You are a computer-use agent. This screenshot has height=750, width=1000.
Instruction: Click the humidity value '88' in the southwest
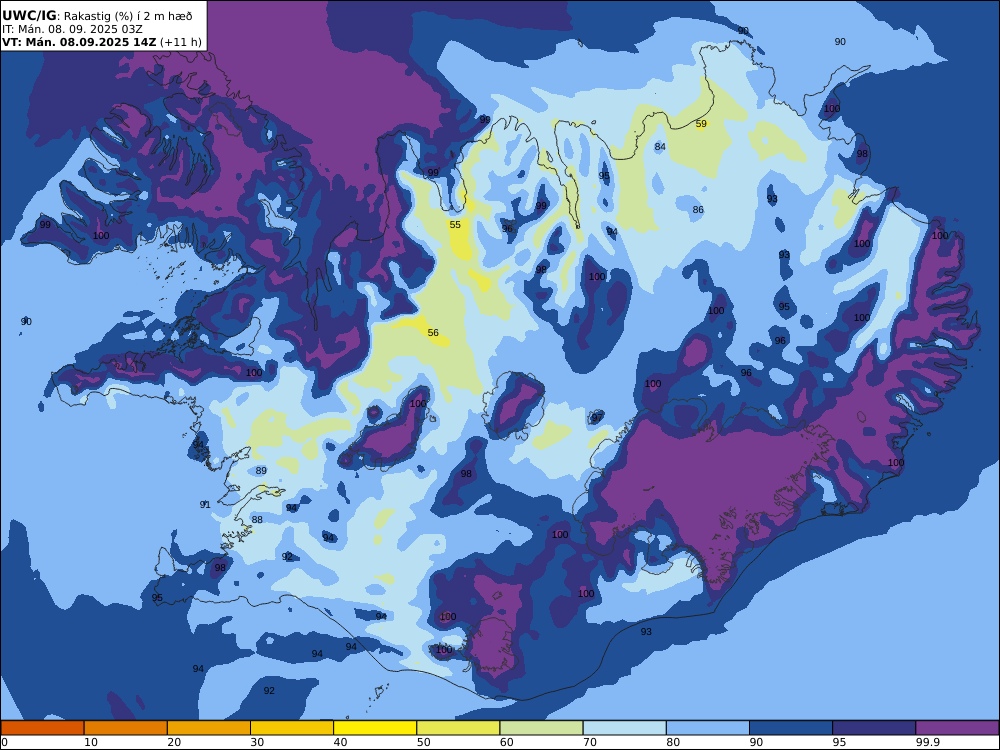[x=257, y=520]
